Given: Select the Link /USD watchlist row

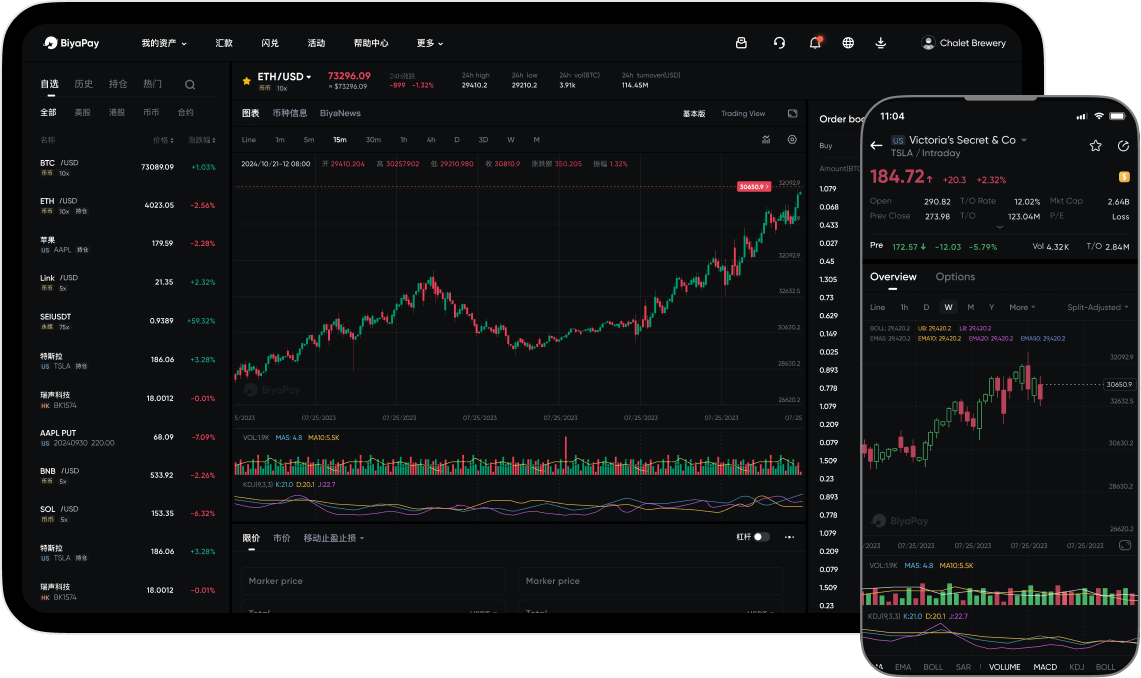Looking at the screenshot, I should pos(127,282).
